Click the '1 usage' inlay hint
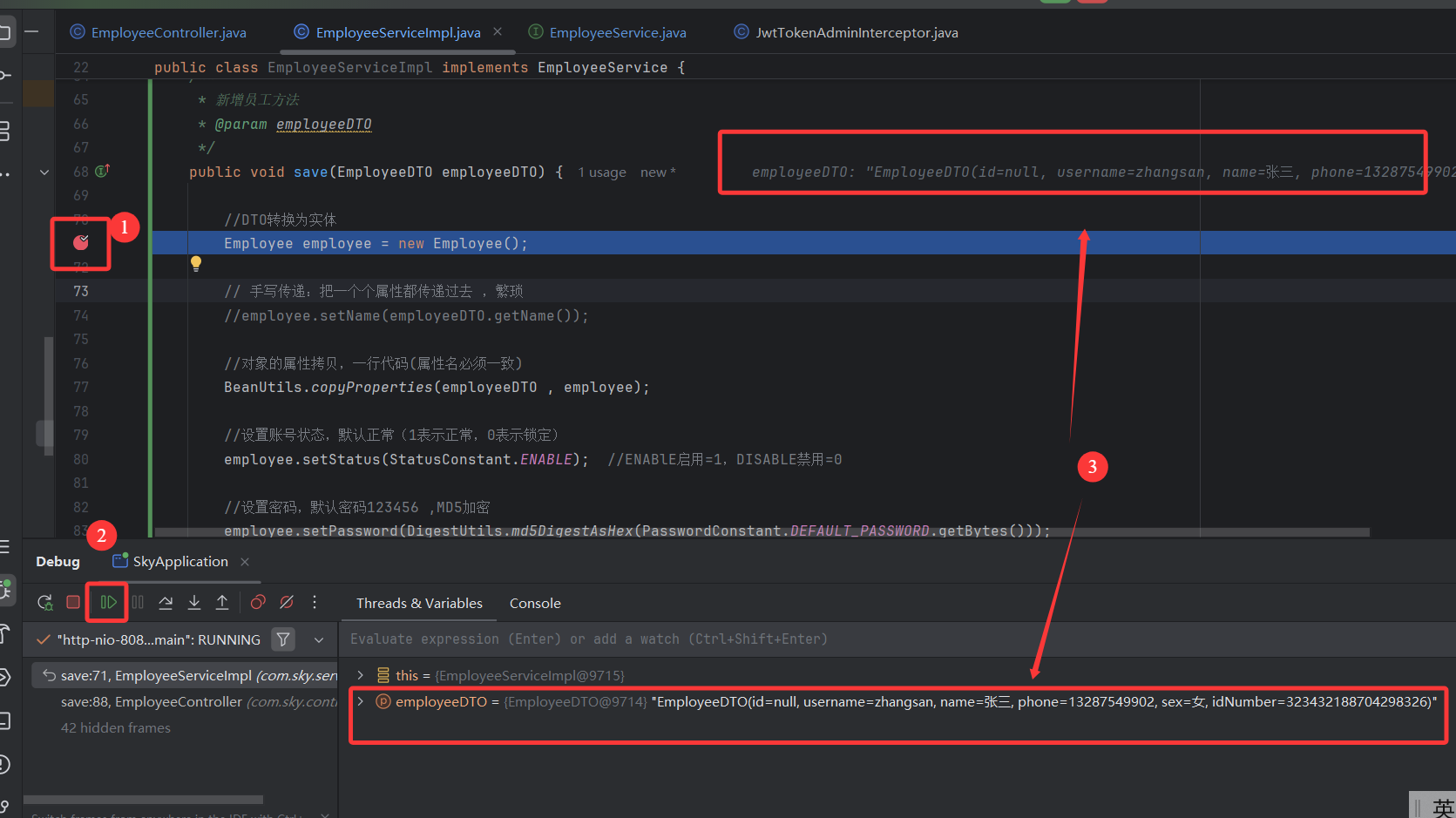 [602, 172]
